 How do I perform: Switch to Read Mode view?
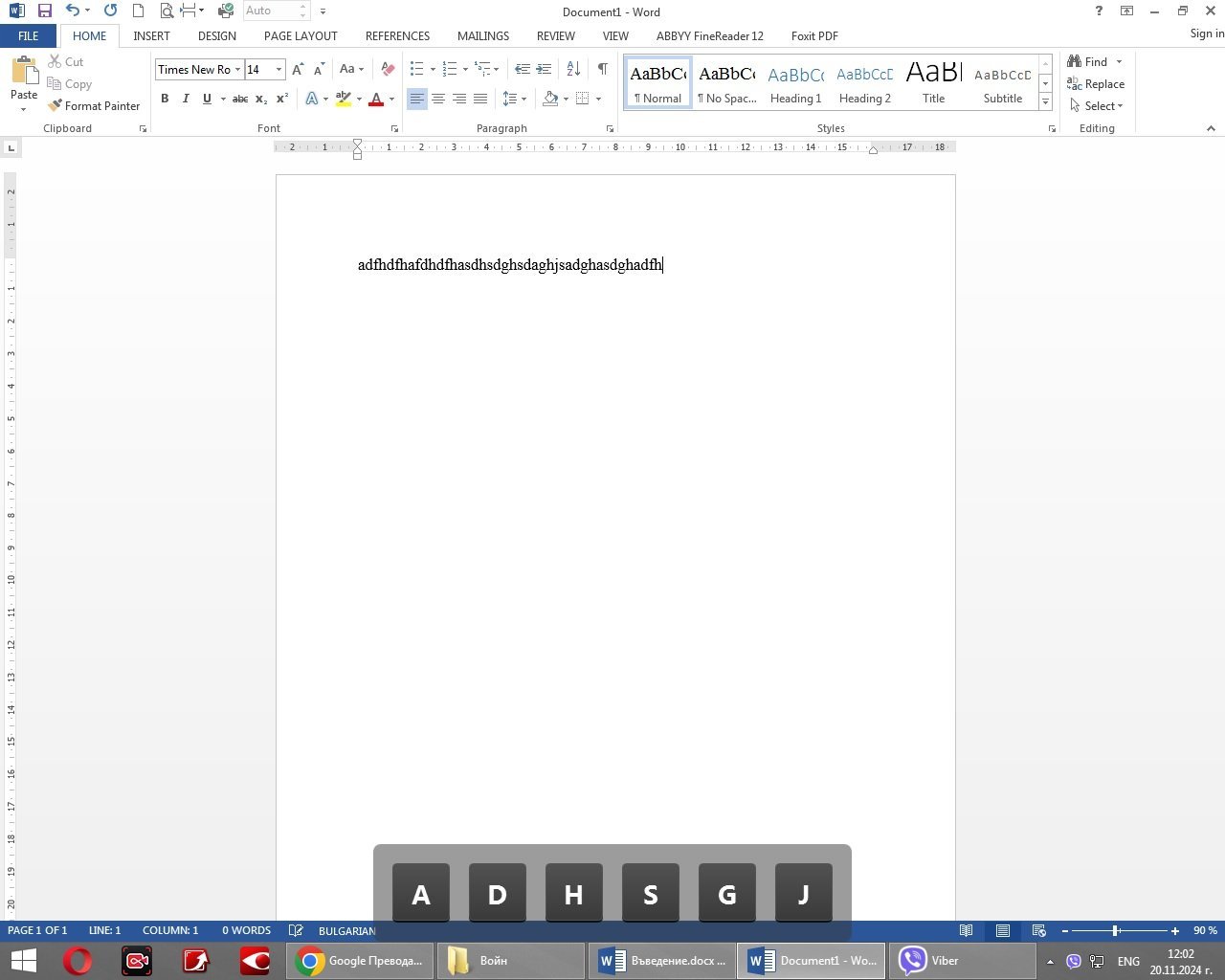pos(967,930)
